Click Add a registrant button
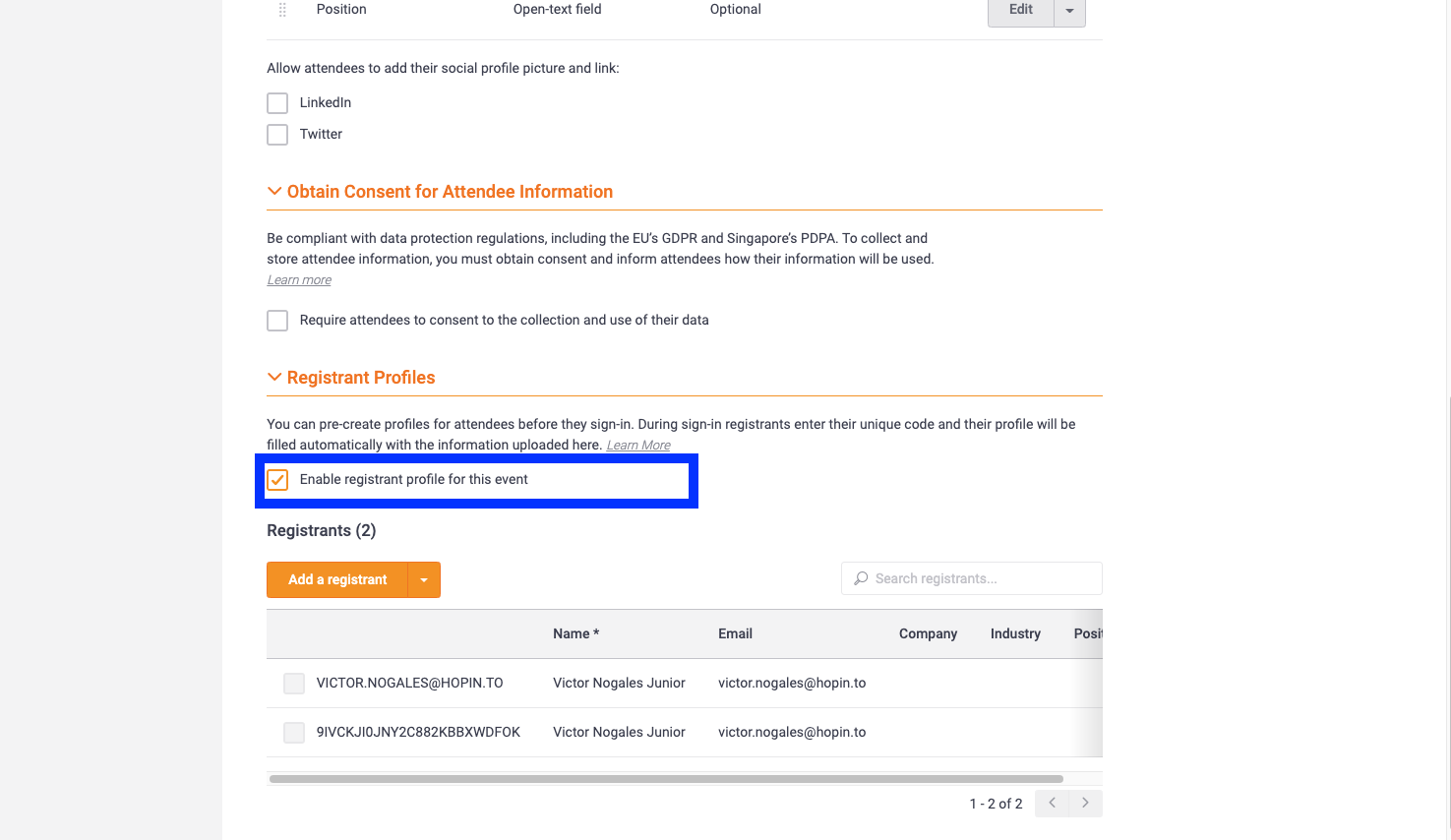Image resolution: width=1451 pixels, height=840 pixels. pyautogui.click(x=337, y=580)
